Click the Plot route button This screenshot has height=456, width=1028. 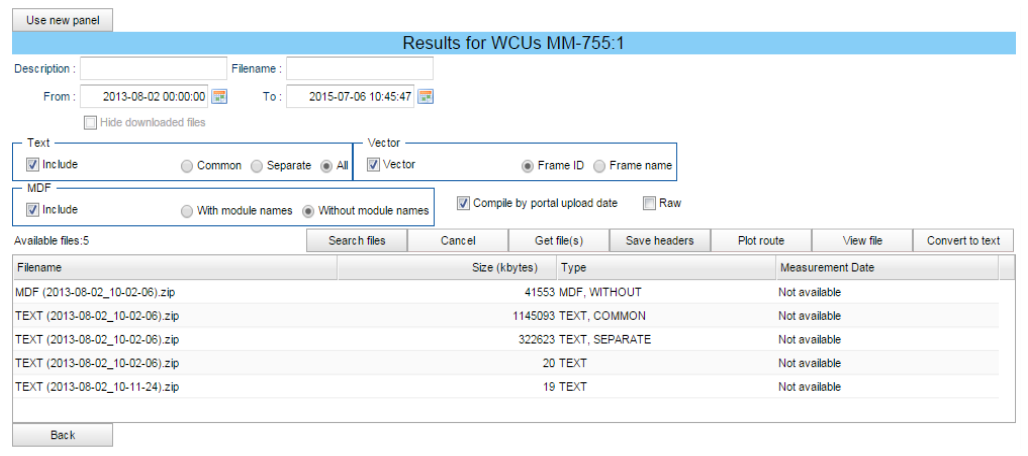(x=760, y=241)
